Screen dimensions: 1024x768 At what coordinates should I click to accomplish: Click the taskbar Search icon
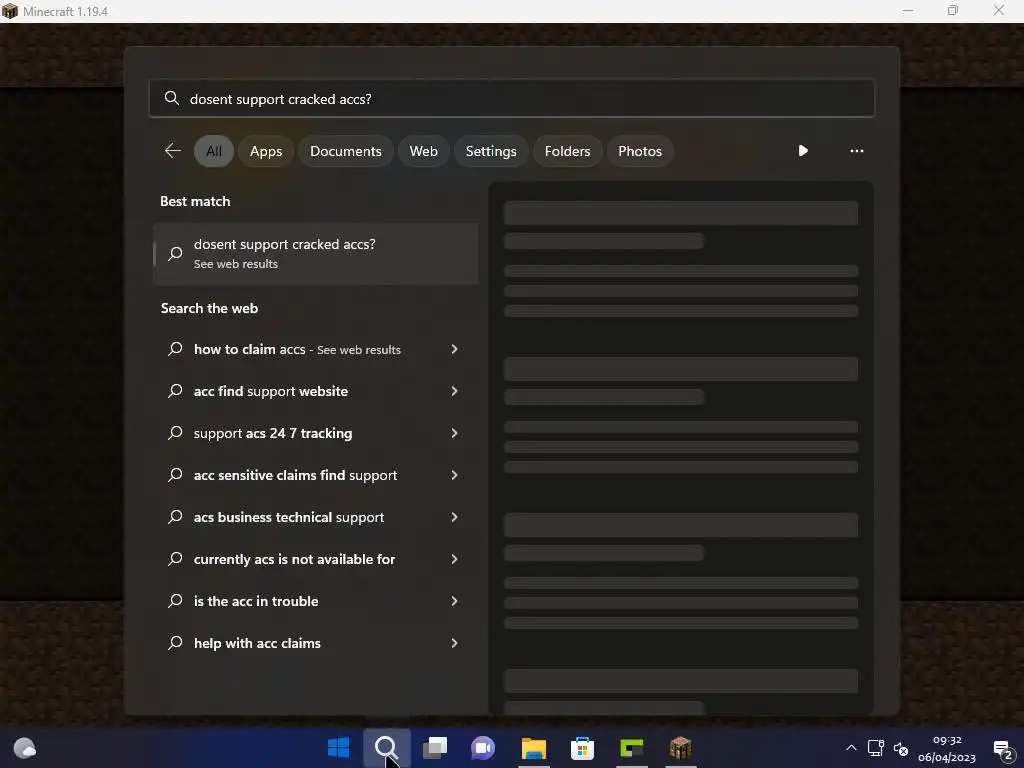pos(387,748)
